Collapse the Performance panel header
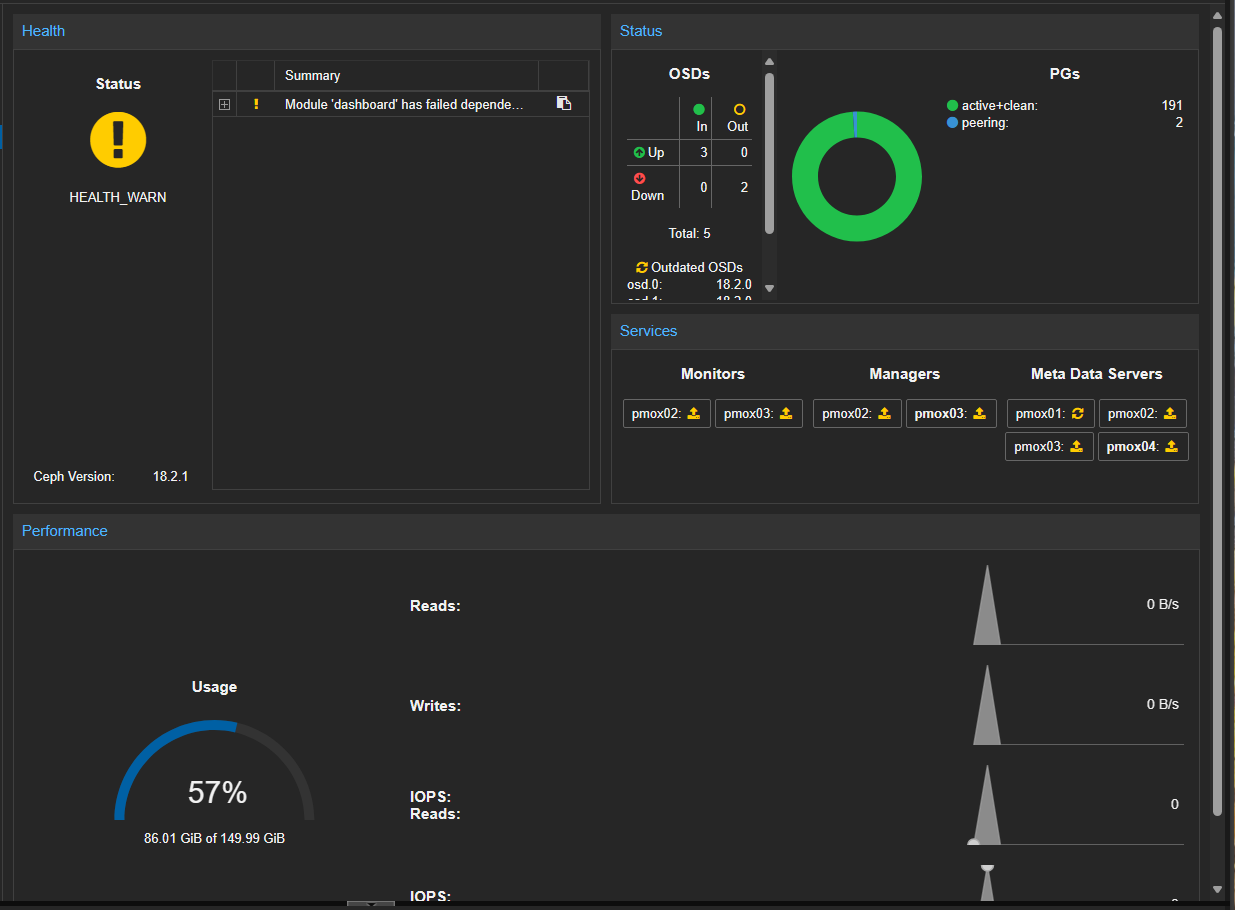The height and width of the screenshot is (910, 1235). click(x=606, y=531)
